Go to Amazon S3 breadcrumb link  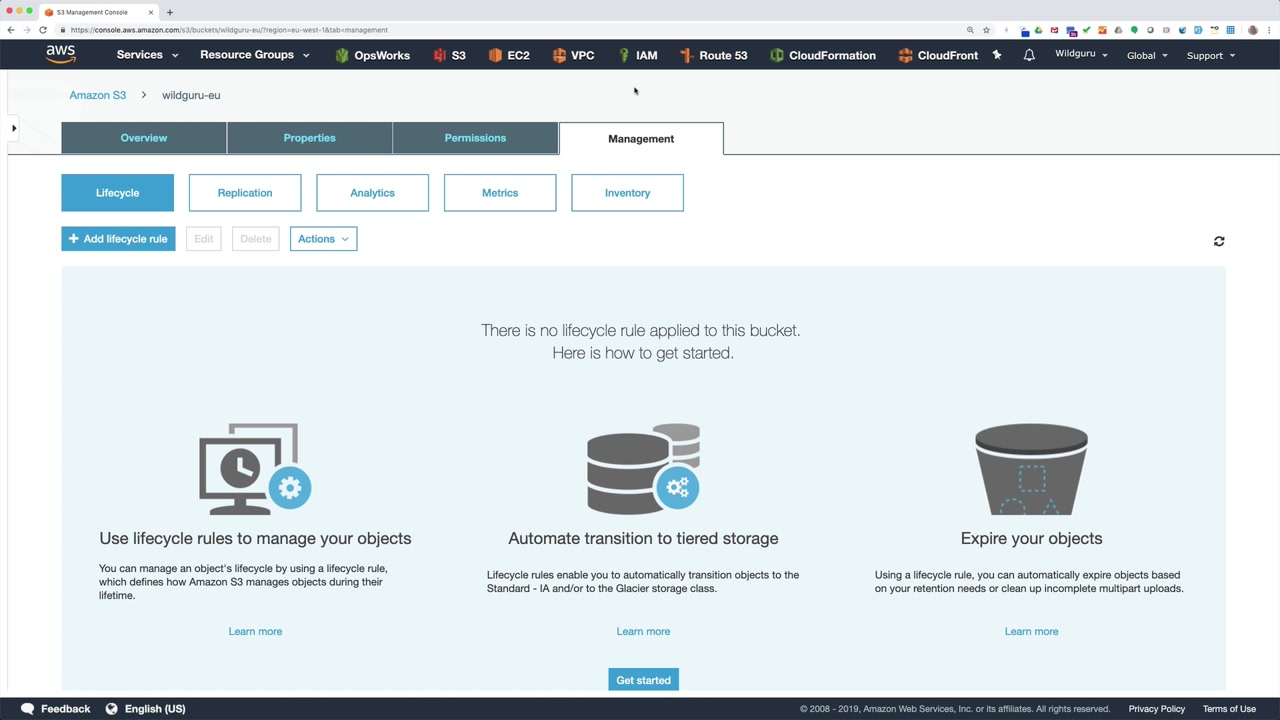pyautogui.click(x=98, y=95)
